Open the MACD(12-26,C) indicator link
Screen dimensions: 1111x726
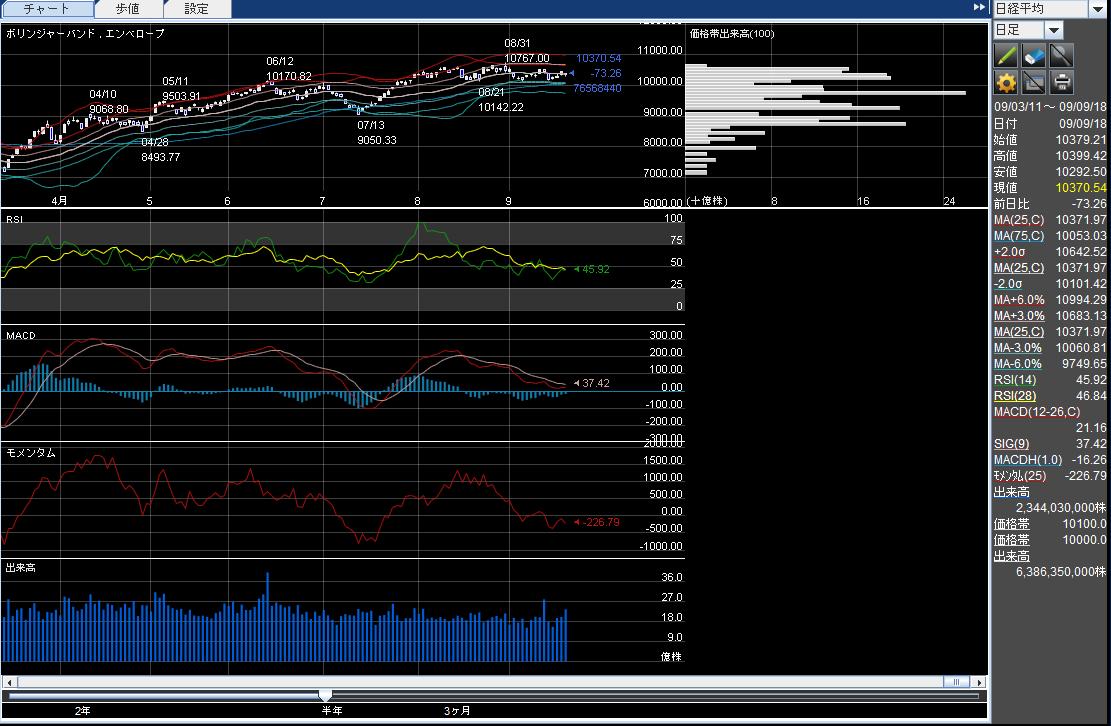[1034, 412]
